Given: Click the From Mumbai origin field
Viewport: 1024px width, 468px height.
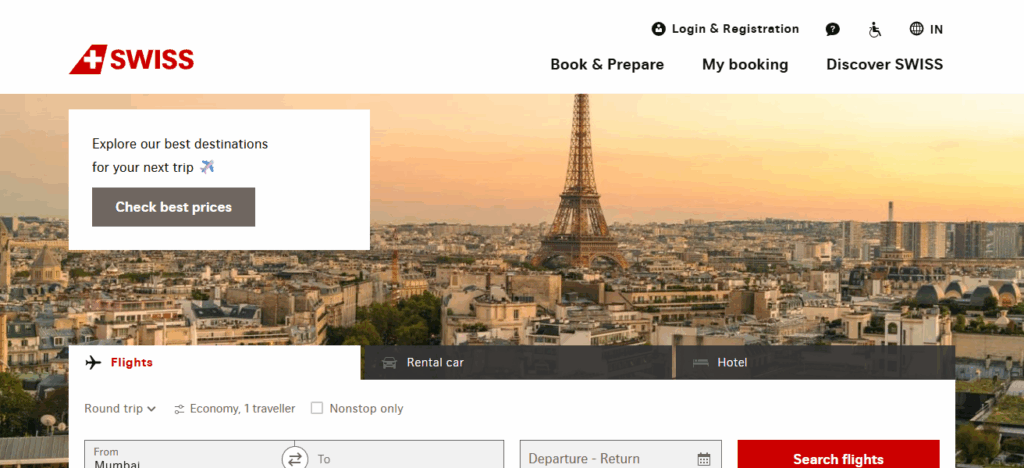Looking at the screenshot, I should coord(180,457).
